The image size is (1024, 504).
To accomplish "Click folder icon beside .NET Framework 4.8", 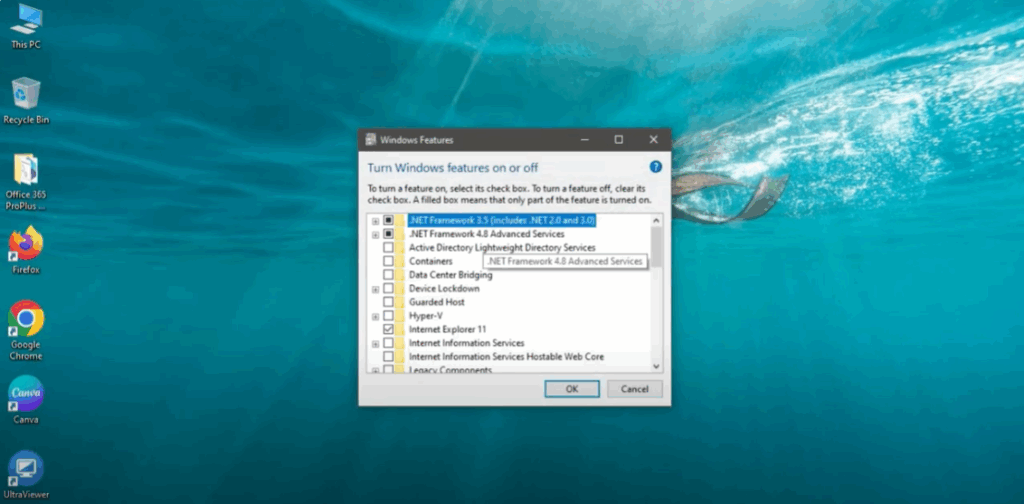I will [x=400, y=234].
